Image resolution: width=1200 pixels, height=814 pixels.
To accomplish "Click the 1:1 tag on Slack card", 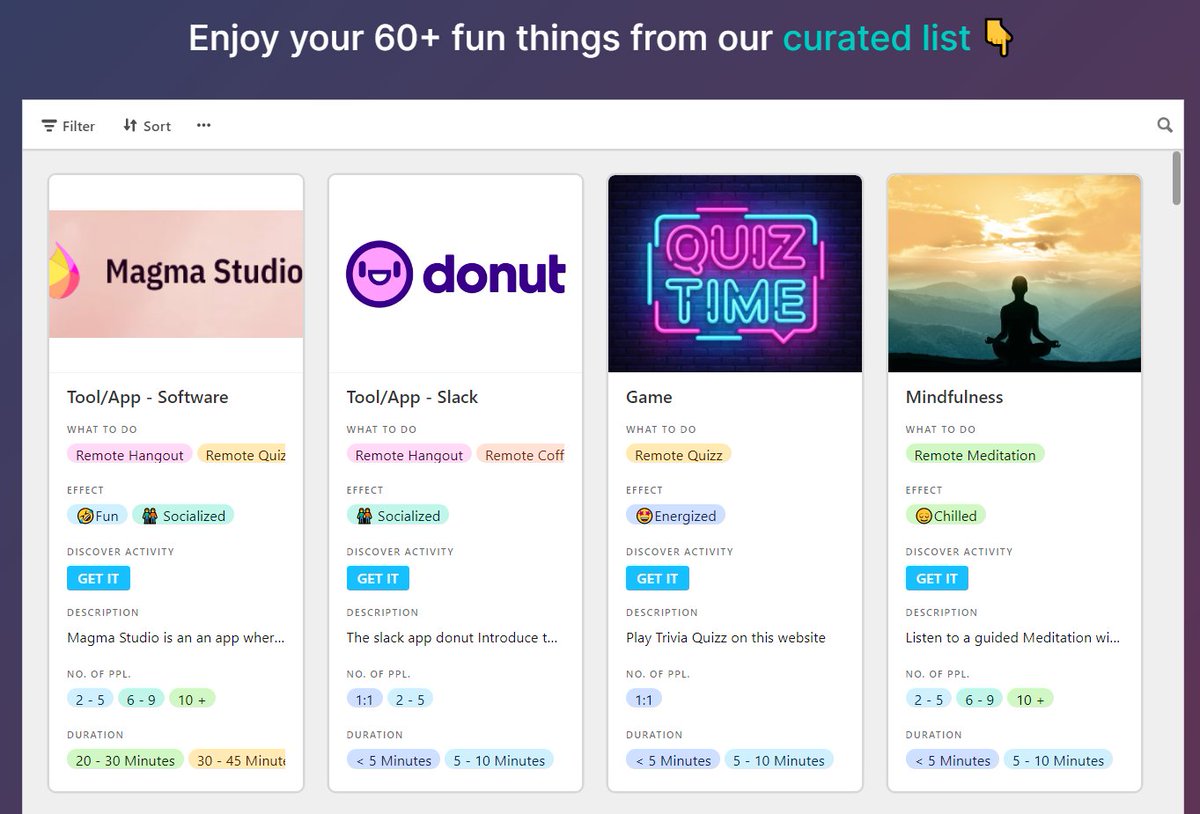I will [x=364, y=699].
